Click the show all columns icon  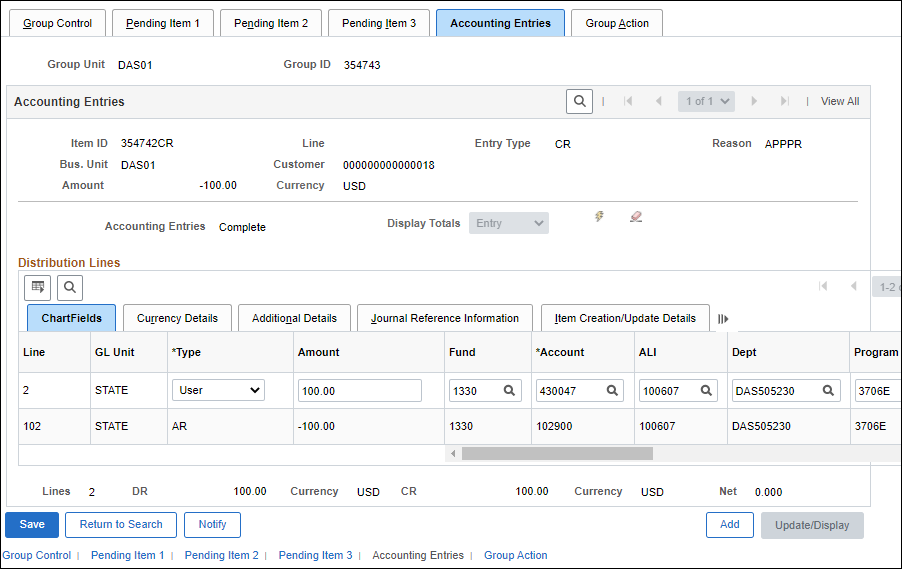pos(723,319)
